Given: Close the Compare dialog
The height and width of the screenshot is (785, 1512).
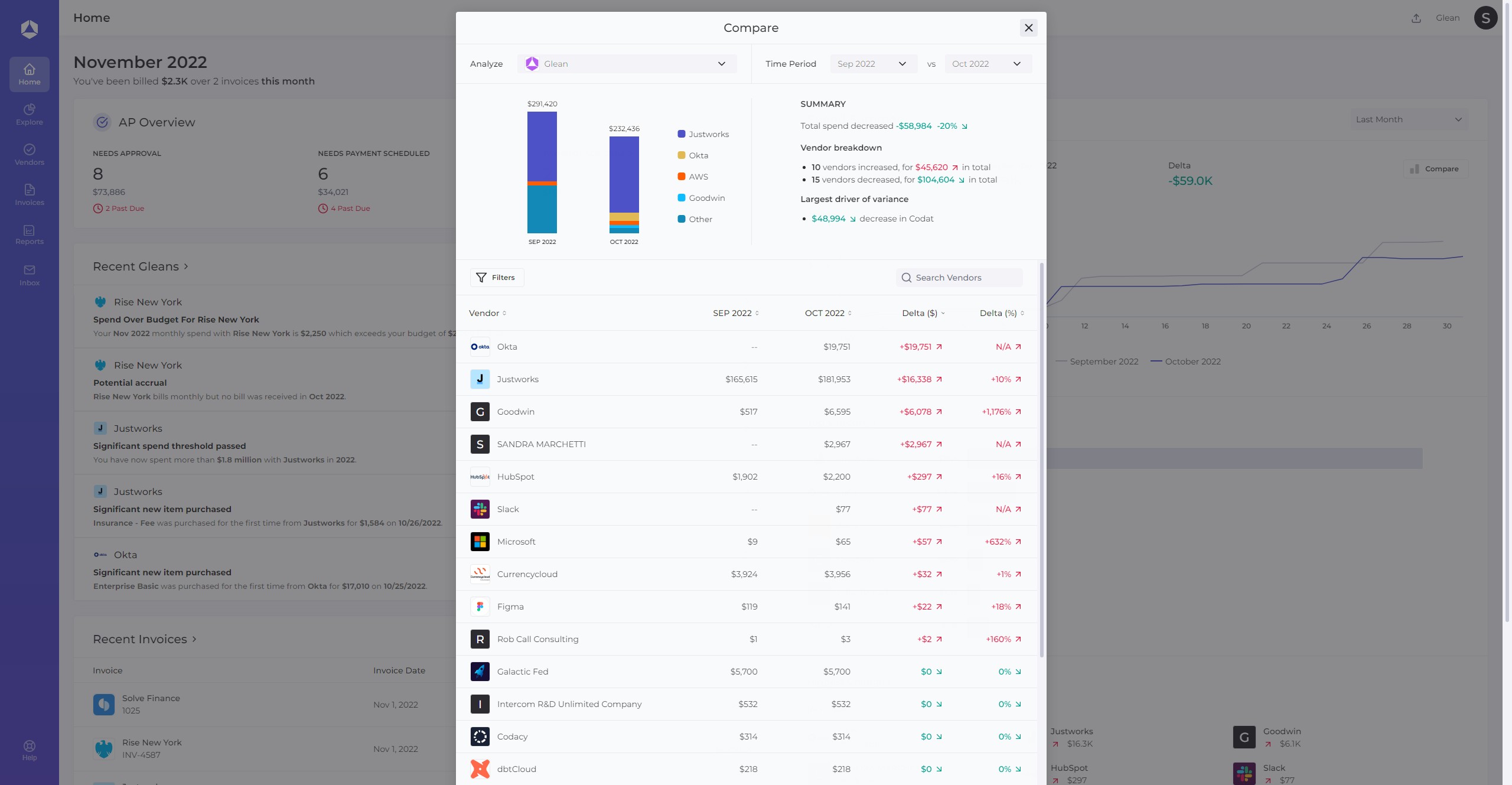Looking at the screenshot, I should pyautogui.click(x=1028, y=28).
